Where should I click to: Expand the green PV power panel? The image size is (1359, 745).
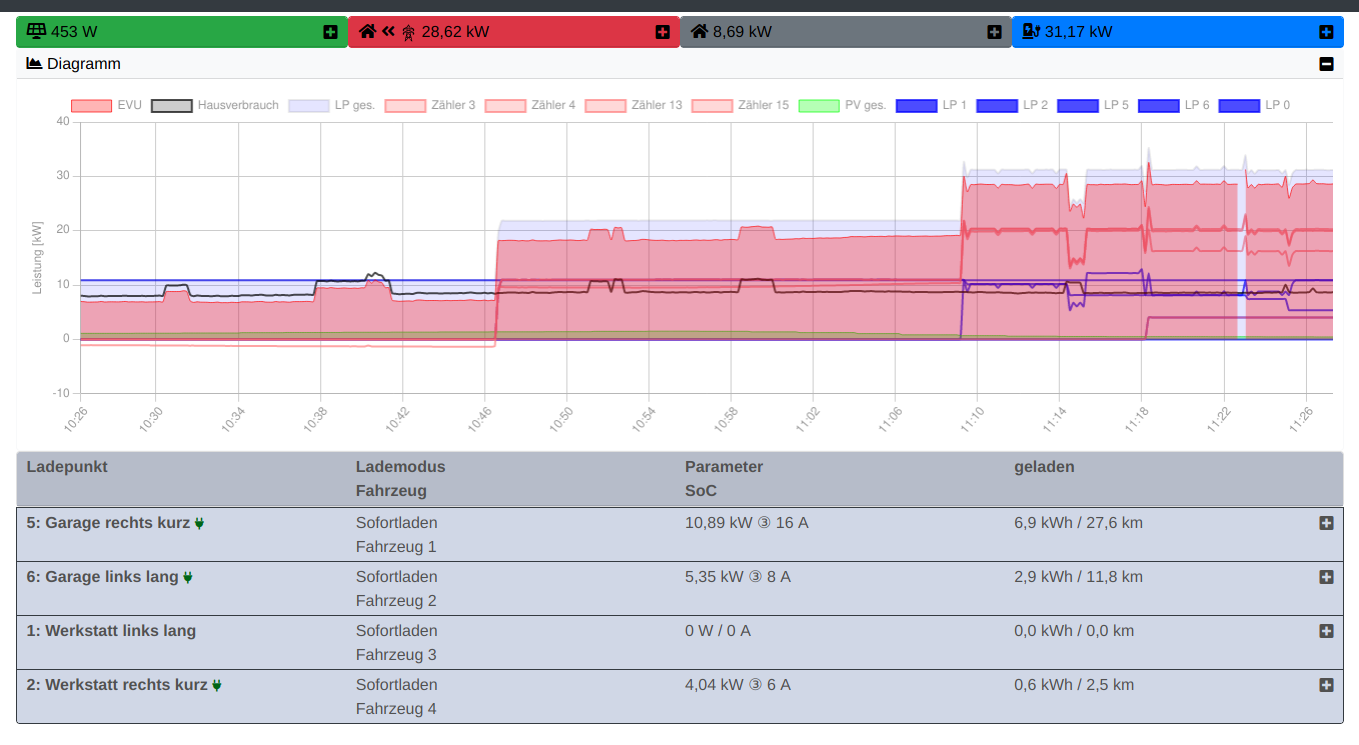pos(330,32)
